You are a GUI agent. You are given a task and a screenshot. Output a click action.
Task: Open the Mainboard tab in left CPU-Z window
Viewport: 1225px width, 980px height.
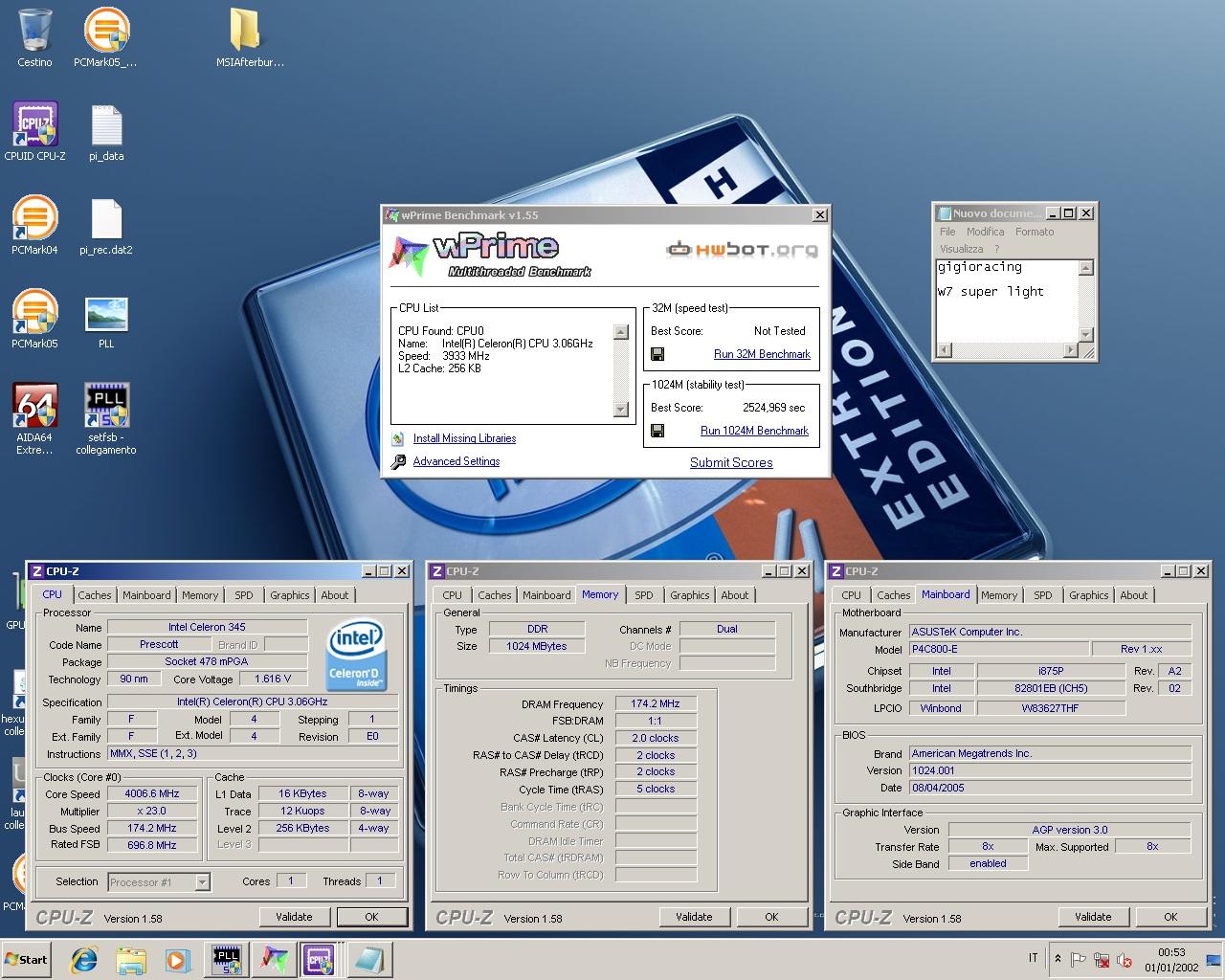(x=146, y=595)
